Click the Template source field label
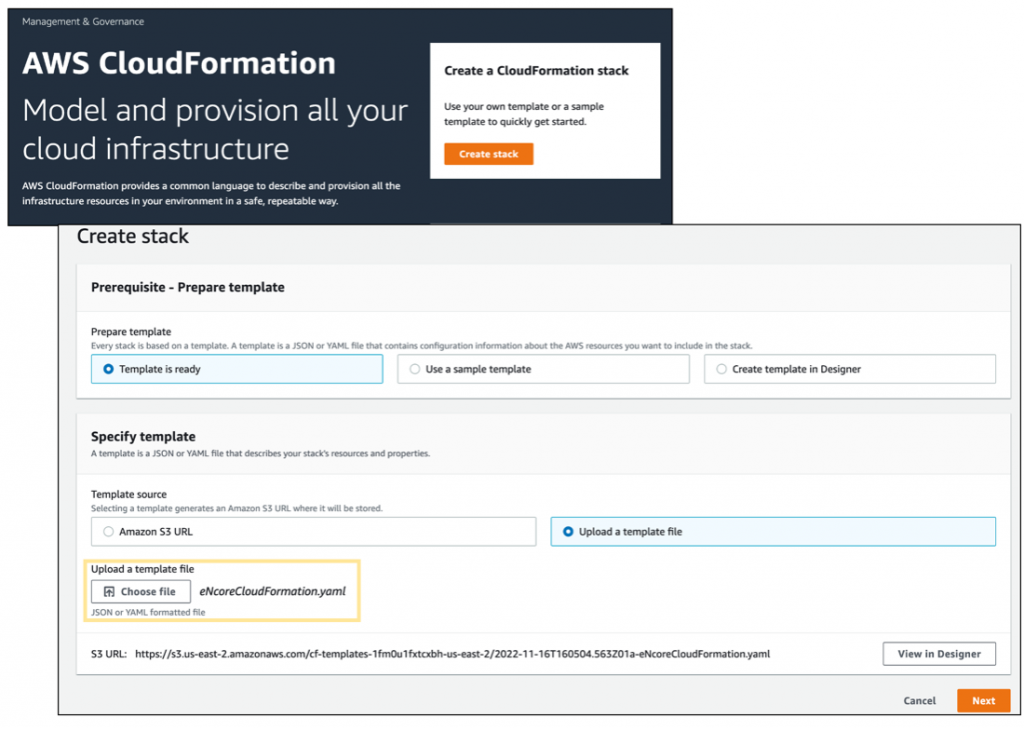This screenshot has height=731, width=1024. [129, 494]
